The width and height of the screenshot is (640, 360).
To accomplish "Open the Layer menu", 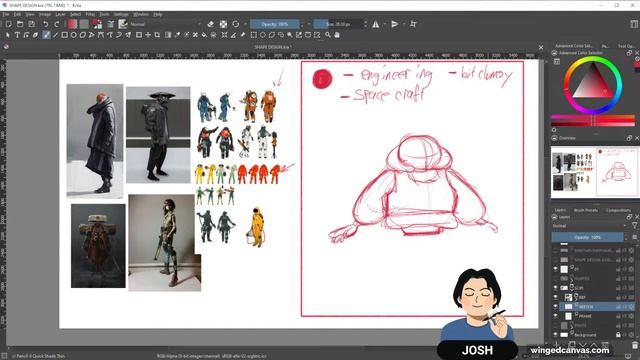I will click(x=60, y=14).
